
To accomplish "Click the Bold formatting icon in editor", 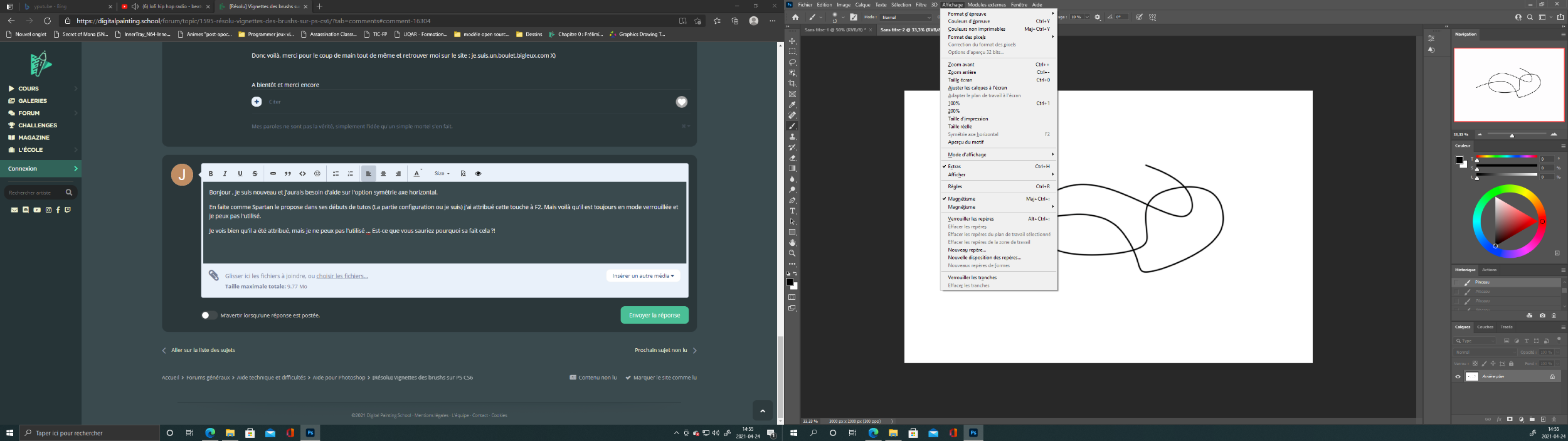I will pyautogui.click(x=211, y=174).
